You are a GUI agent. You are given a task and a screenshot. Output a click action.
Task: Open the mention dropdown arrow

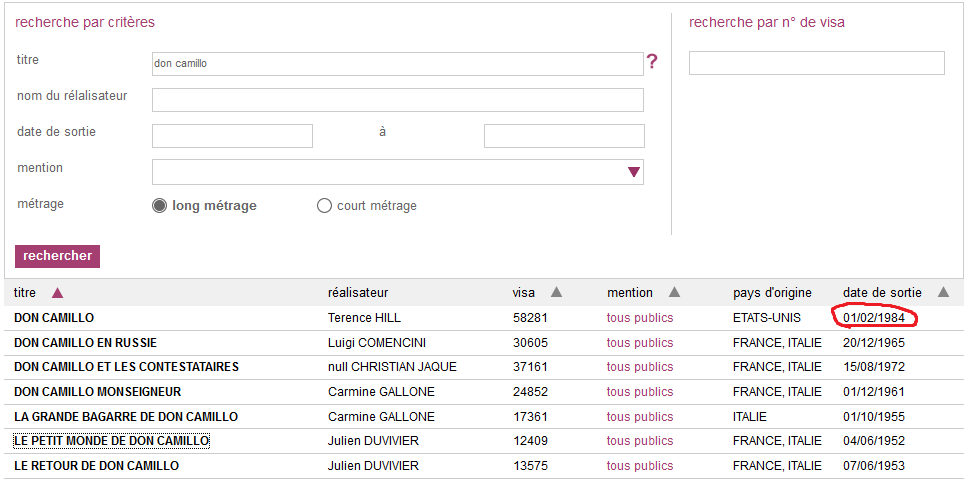pos(633,172)
